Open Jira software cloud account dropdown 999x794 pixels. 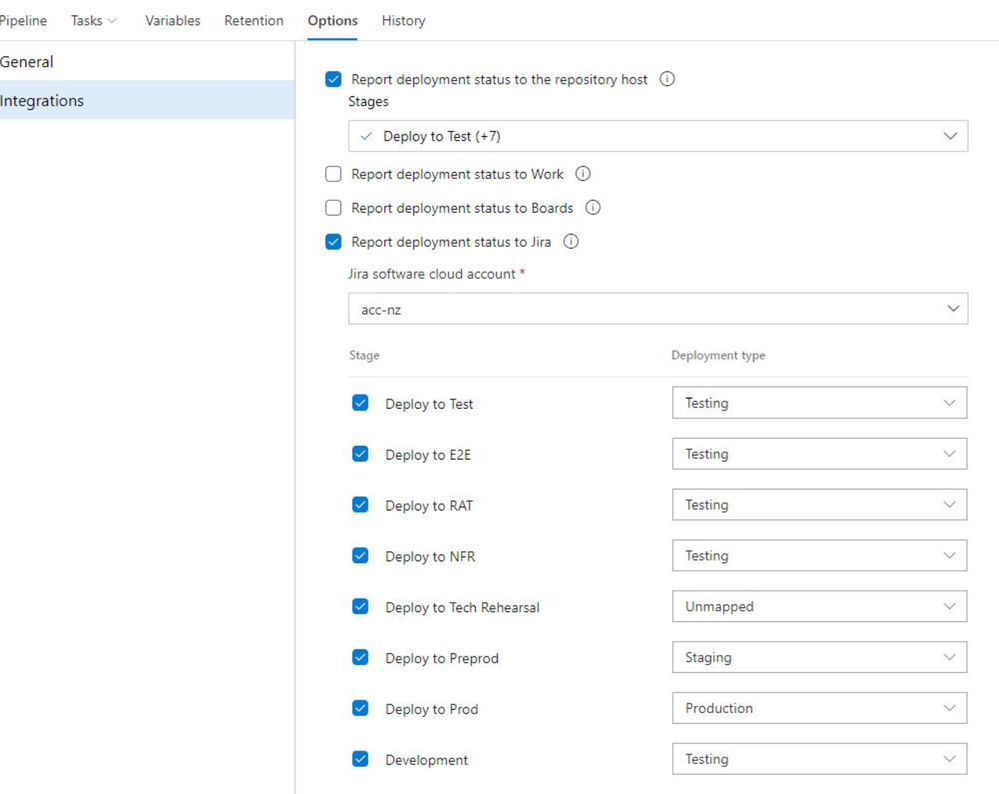[657, 309]
